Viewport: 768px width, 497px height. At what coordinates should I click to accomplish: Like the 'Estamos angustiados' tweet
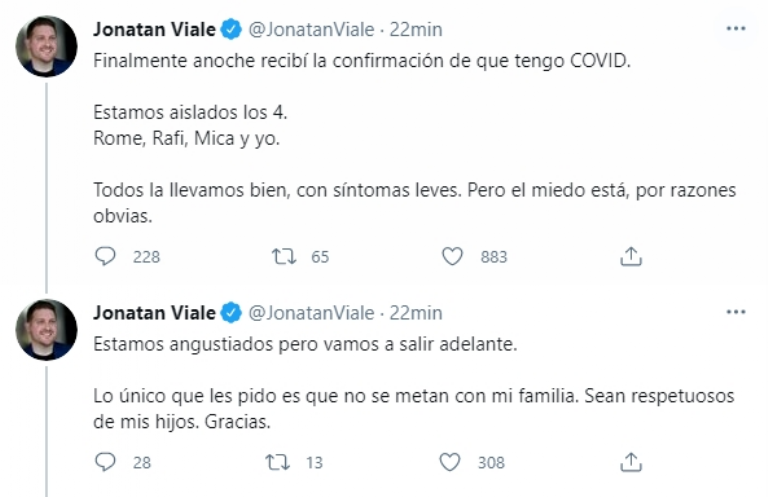click(450, 462)
